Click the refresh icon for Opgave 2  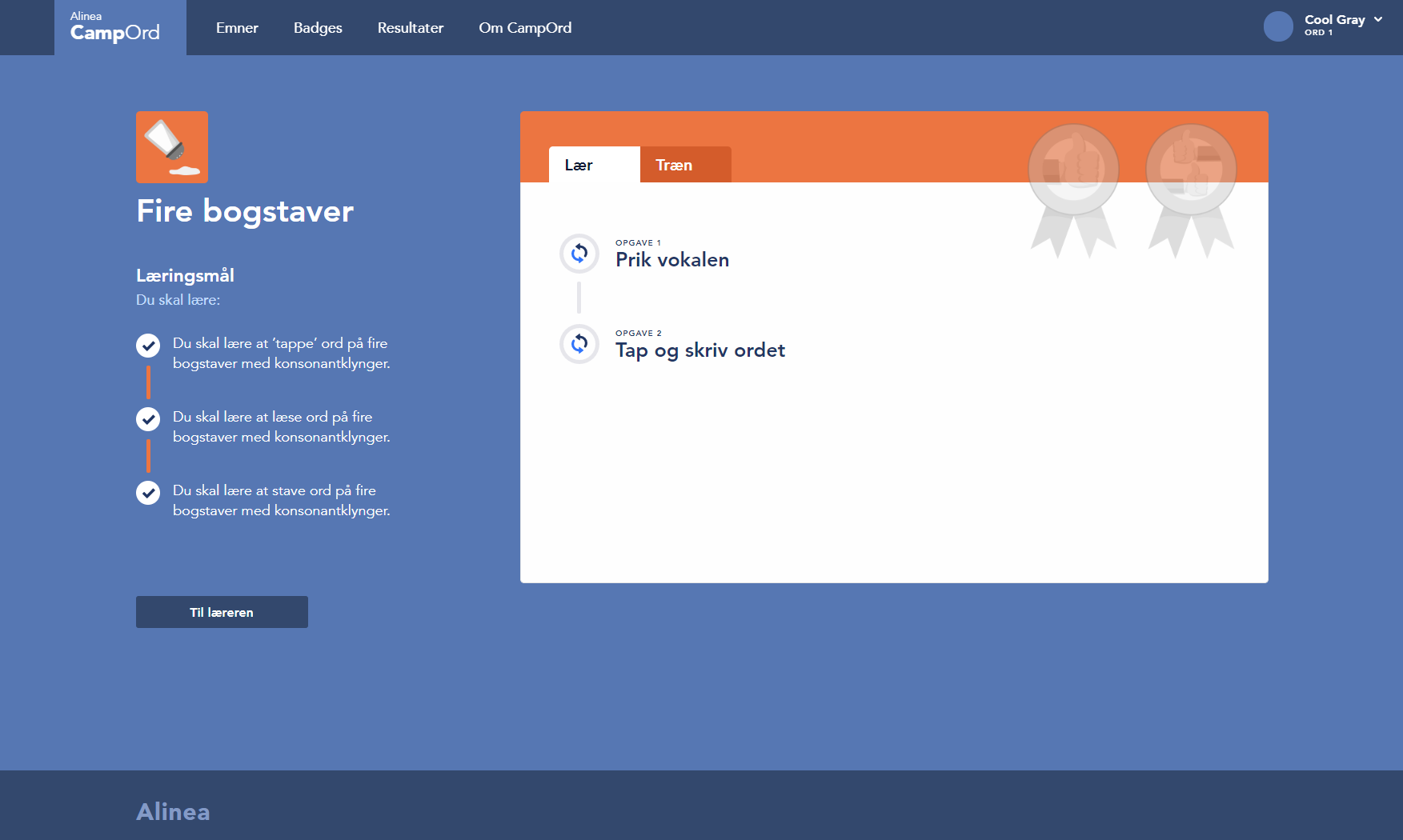click(x=579, y=344)
